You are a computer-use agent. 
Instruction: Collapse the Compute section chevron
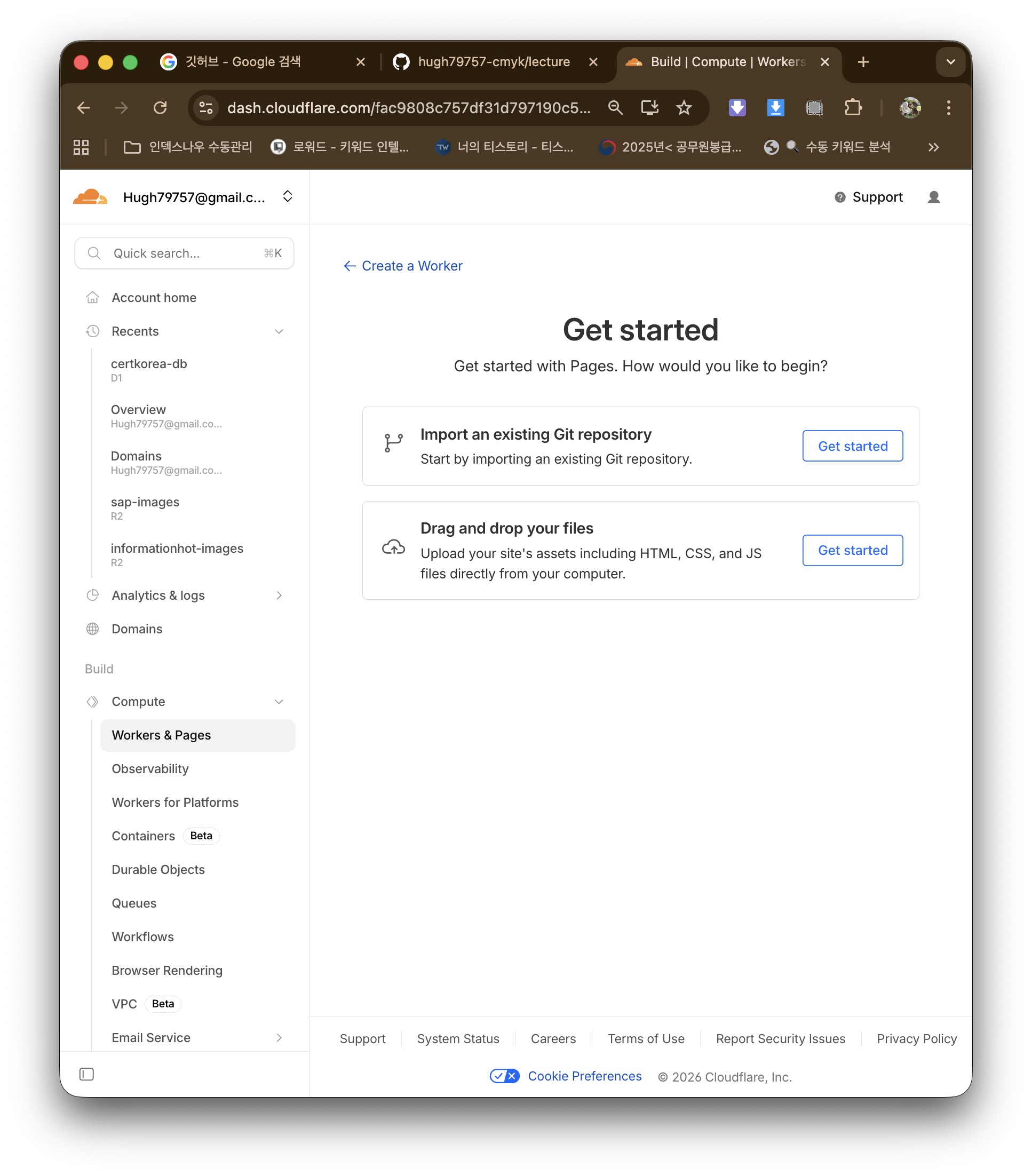(x=279, y=701)
